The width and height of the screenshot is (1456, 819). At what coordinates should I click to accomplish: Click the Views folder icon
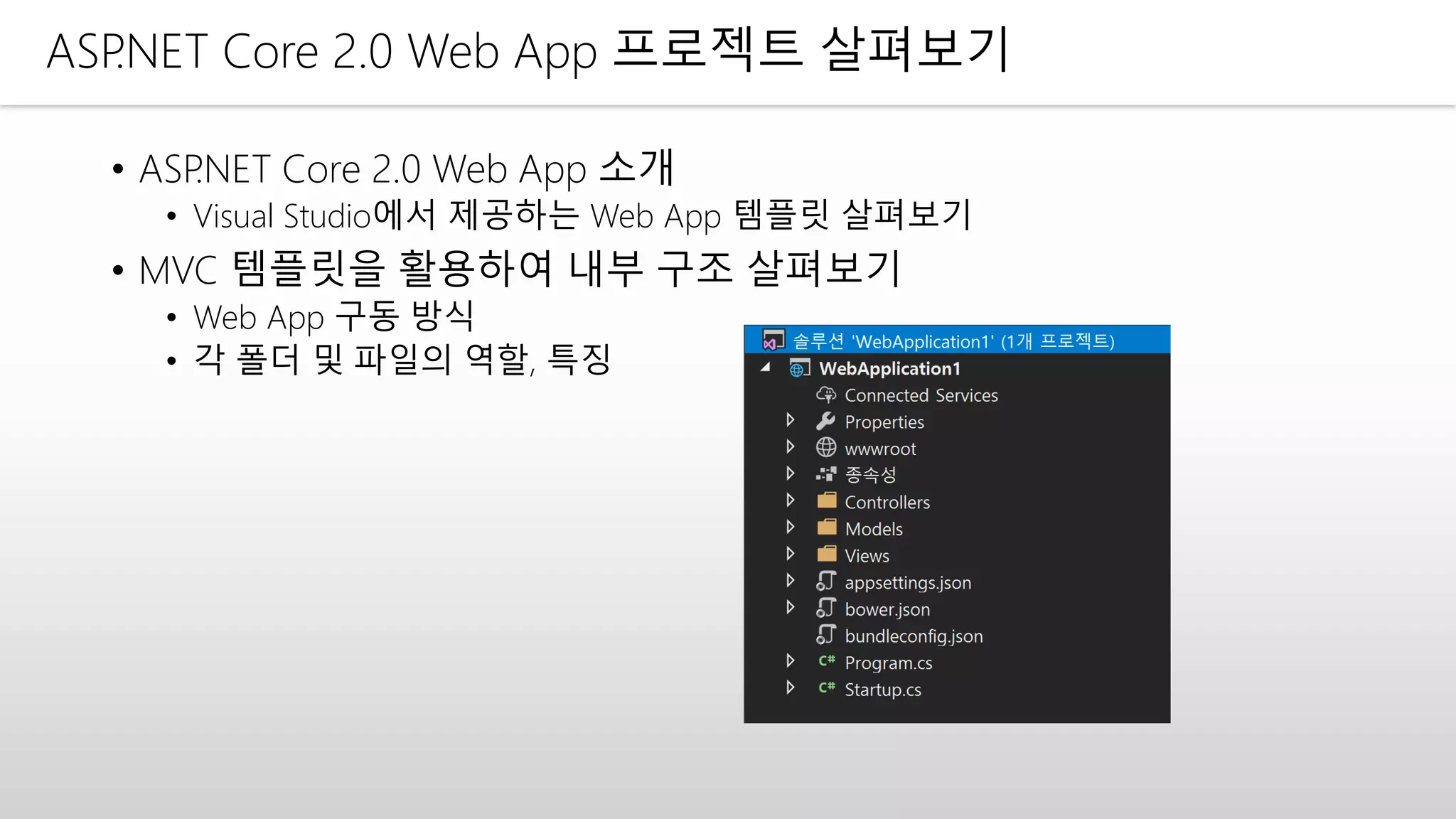point(827,554)
